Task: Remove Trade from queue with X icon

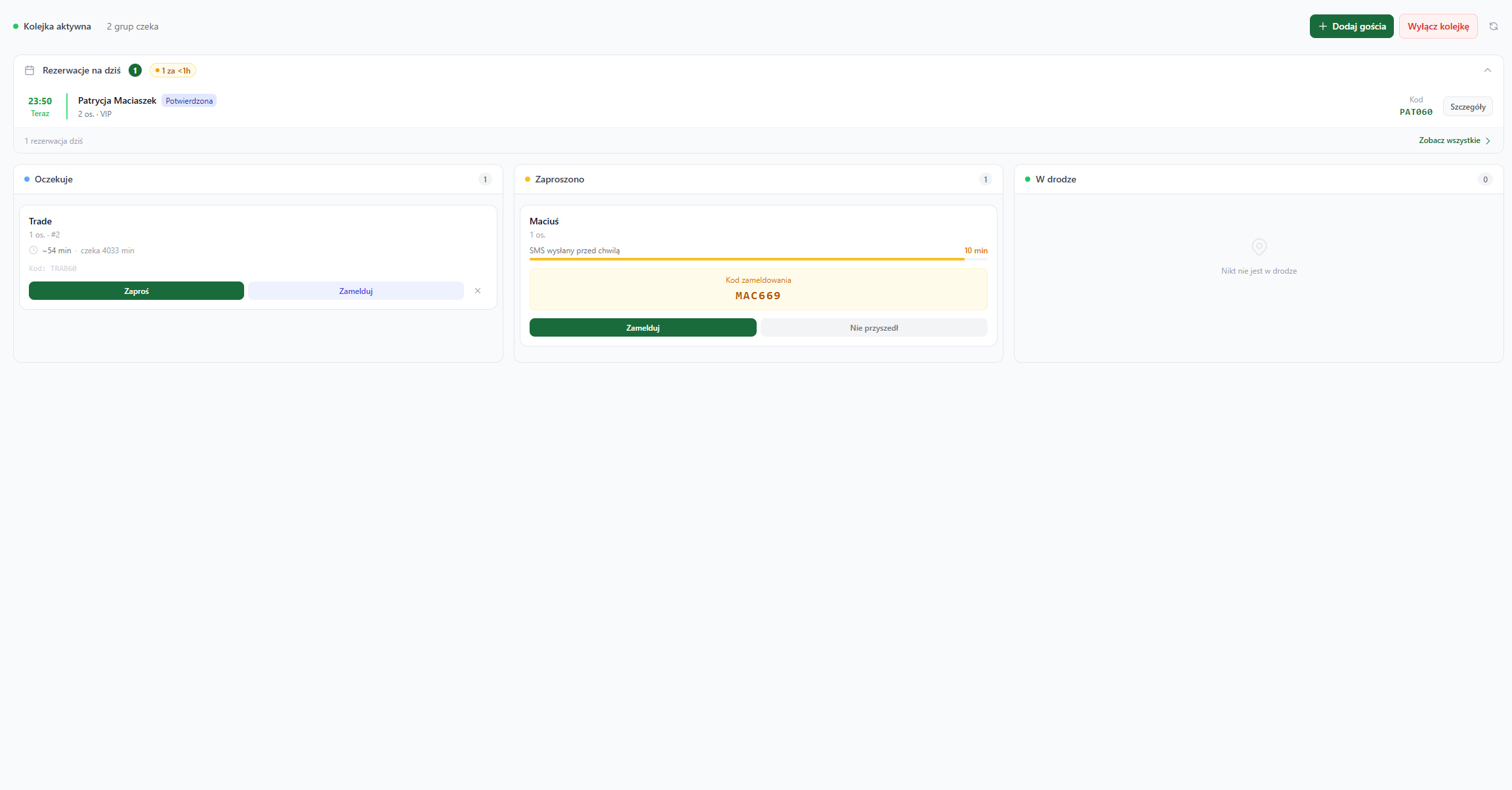Action: (478, 291)
